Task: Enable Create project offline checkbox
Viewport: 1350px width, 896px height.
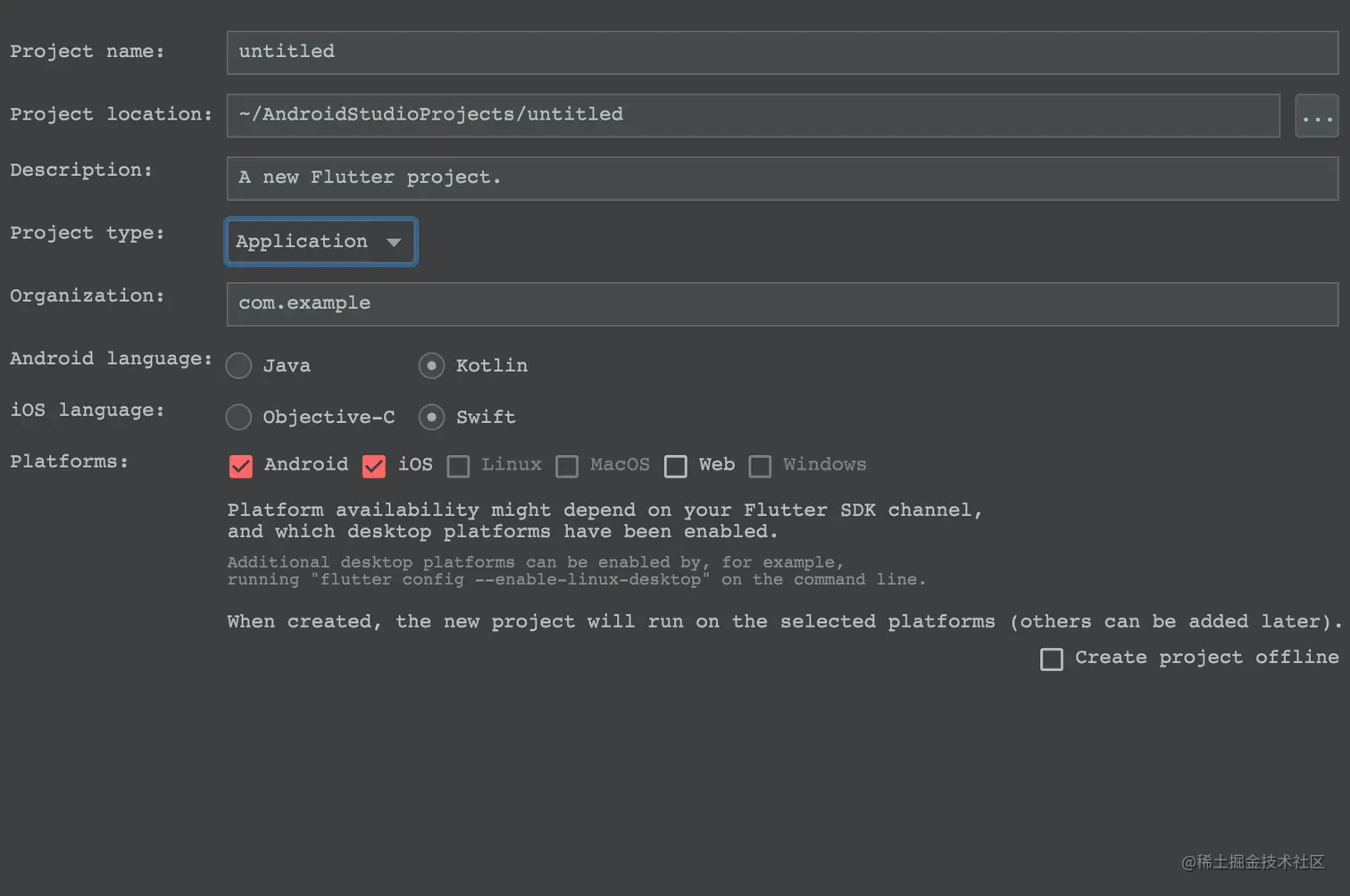Action: click(1052, 659)
